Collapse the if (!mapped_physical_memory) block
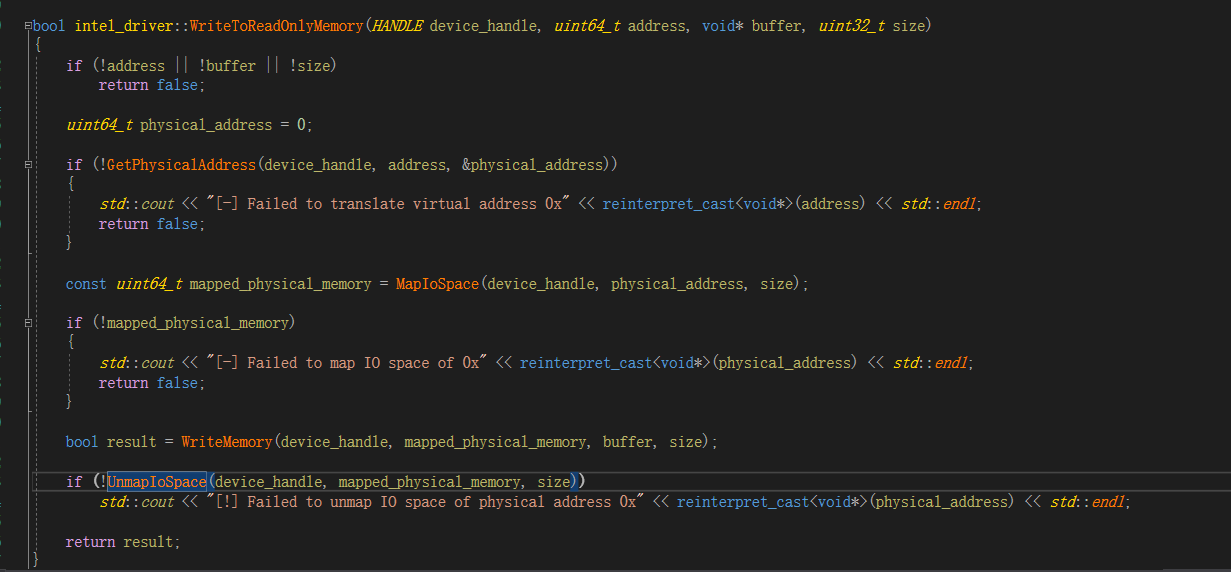This screenshot has height=572, width=1231. tap(29, 323)
